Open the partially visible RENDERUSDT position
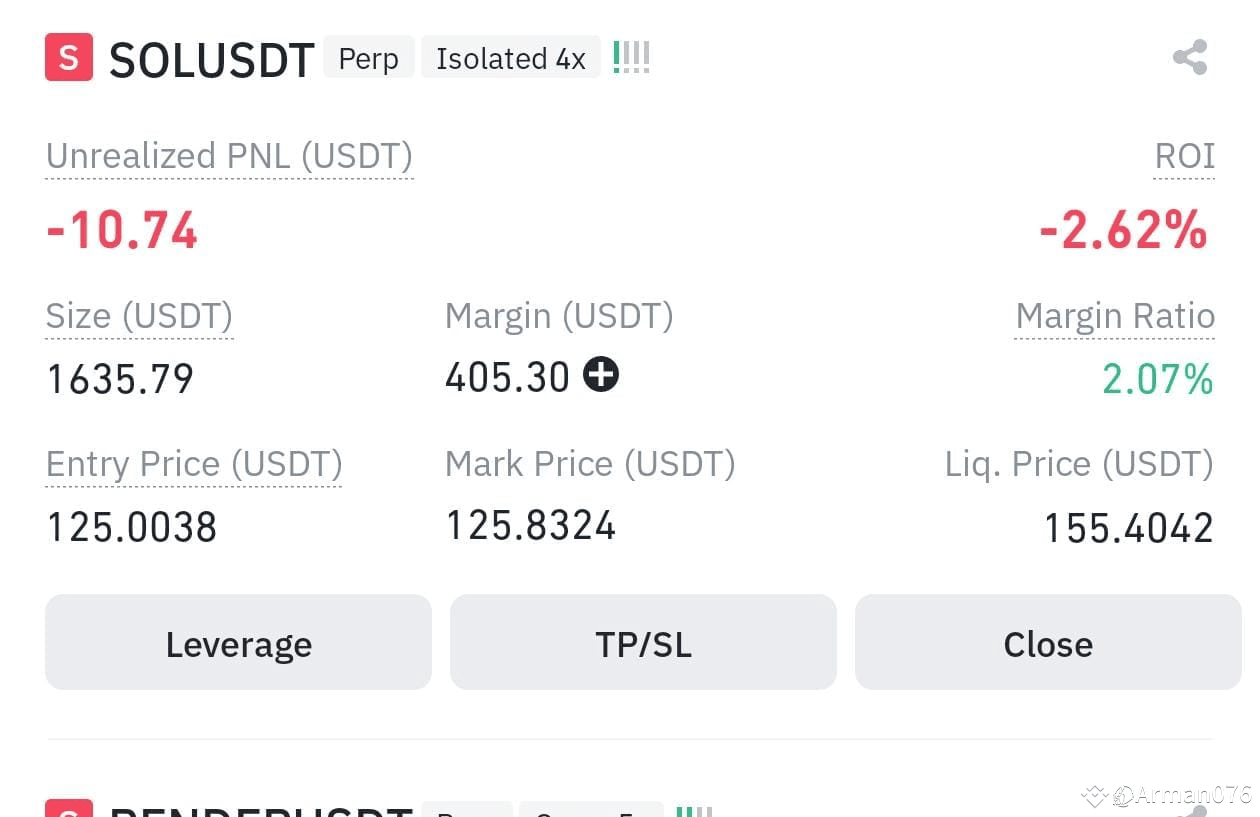The height and width of the screenshot is (817, 1260). click(x=261, y=810)
